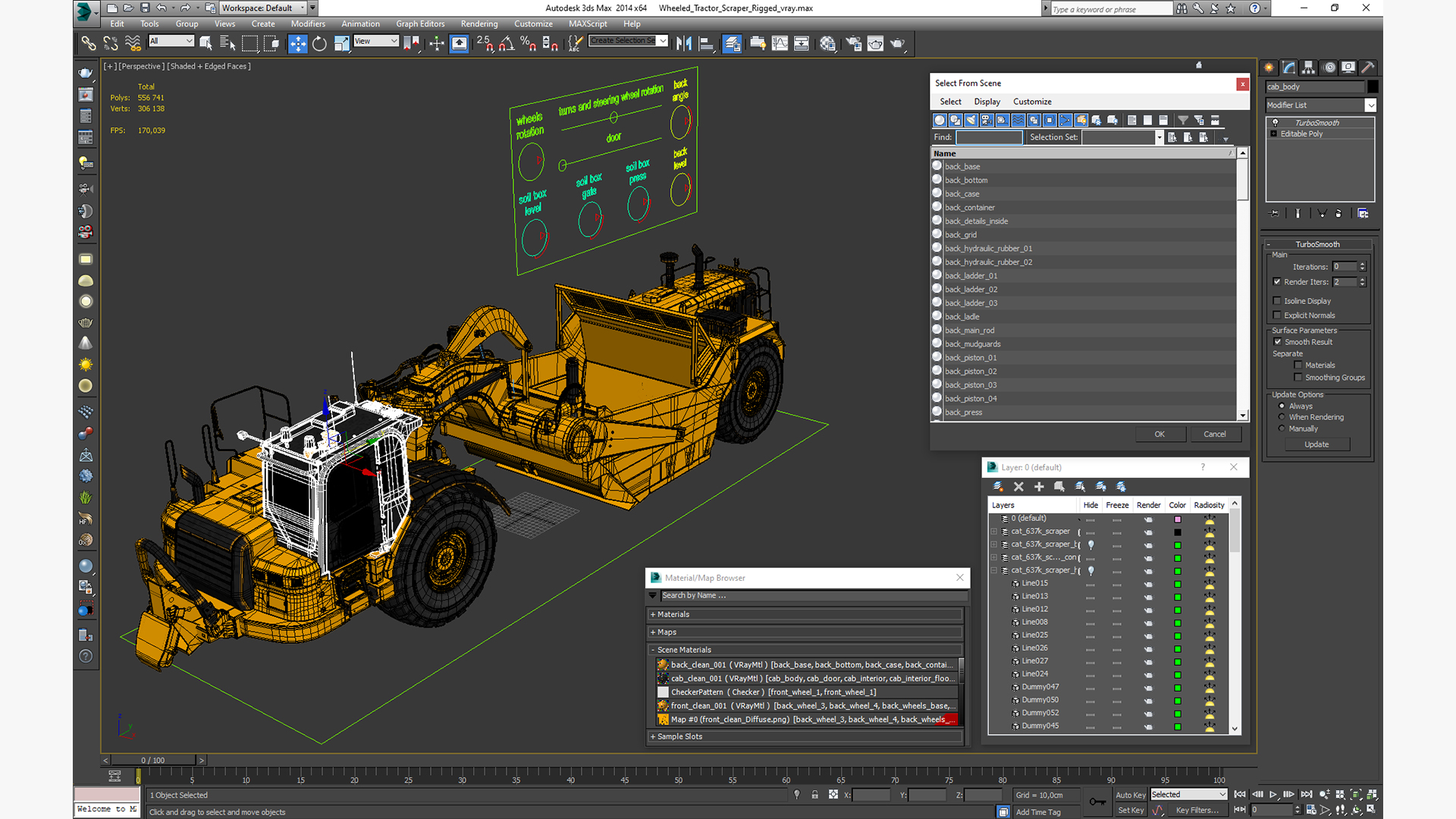Select the Move transform tool
Viewport: 1456px width, 819px height.
tap(297, 44)
